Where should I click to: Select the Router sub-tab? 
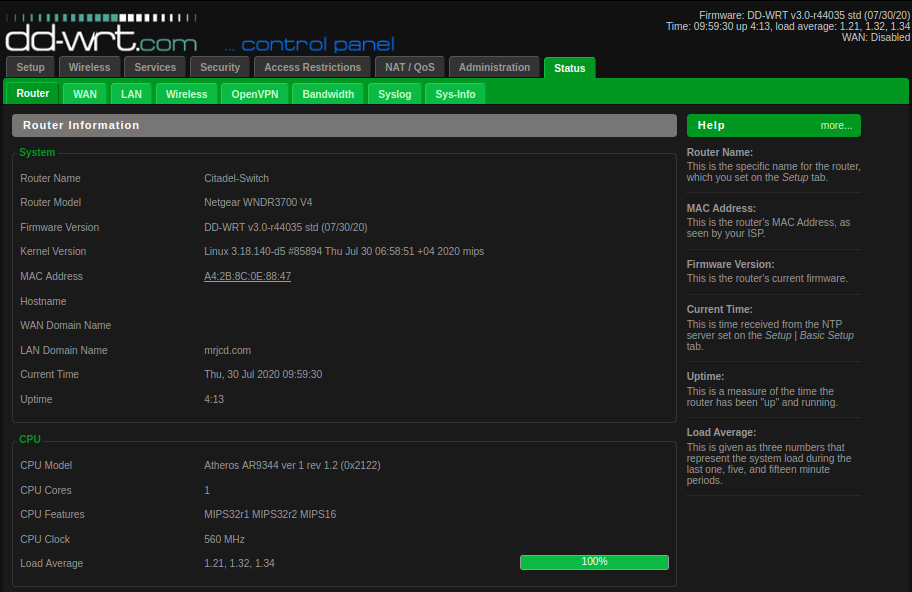click(33, 93)
